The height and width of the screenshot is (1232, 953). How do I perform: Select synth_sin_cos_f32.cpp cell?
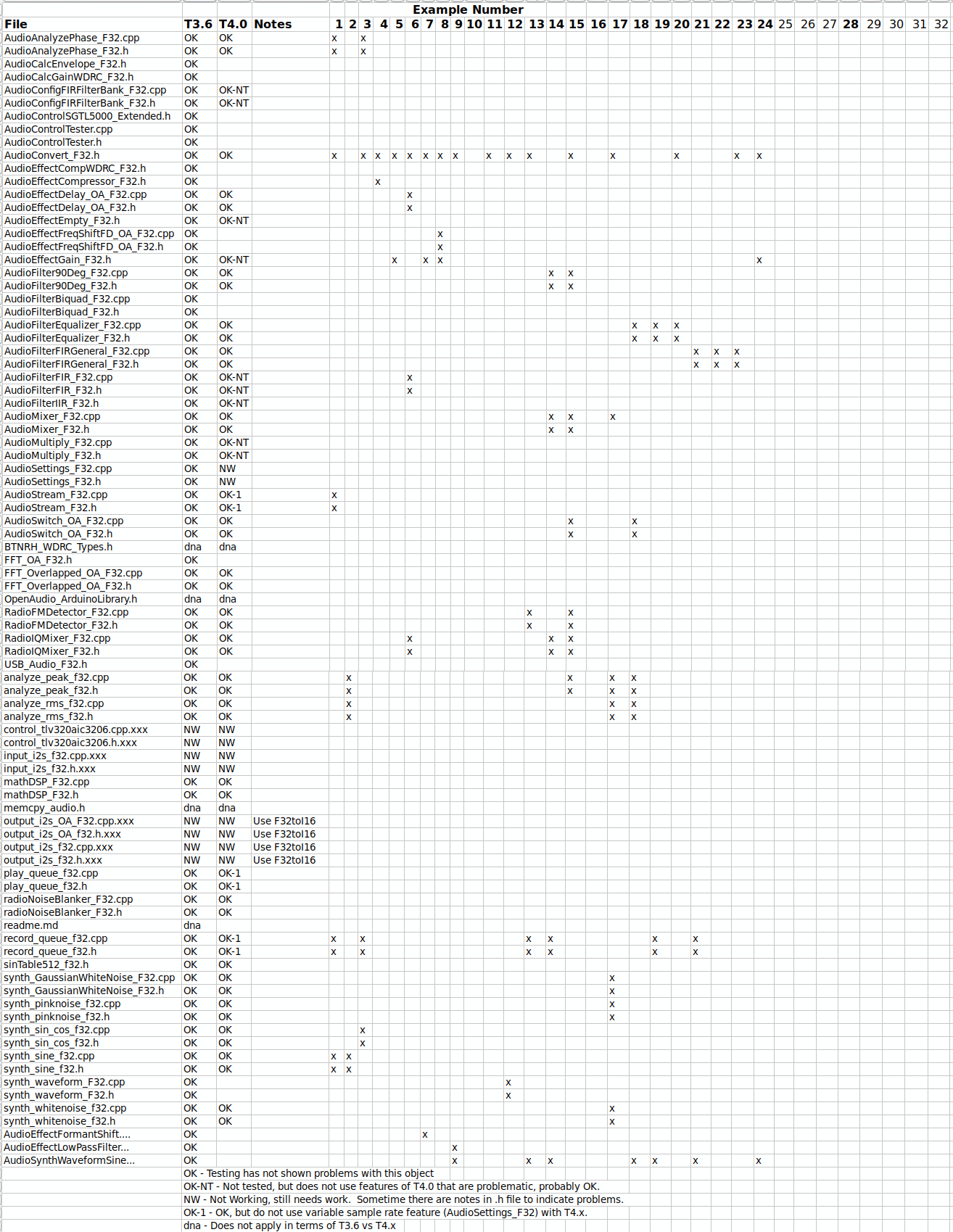pos(91,1030)
